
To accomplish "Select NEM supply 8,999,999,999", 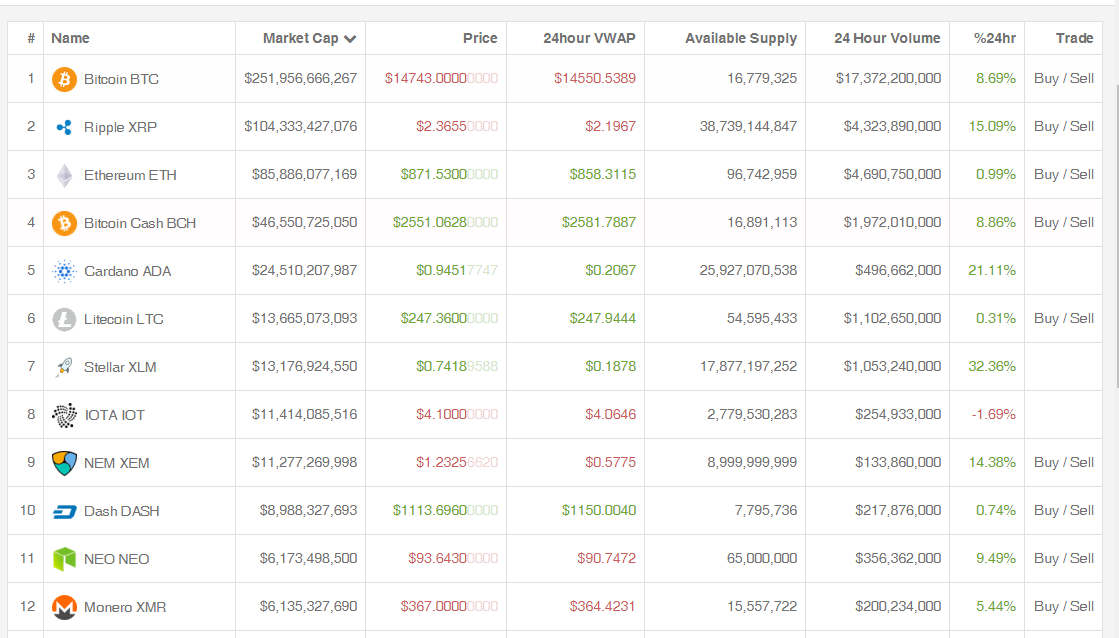I will pyautogui.click(x=752, y=462).
